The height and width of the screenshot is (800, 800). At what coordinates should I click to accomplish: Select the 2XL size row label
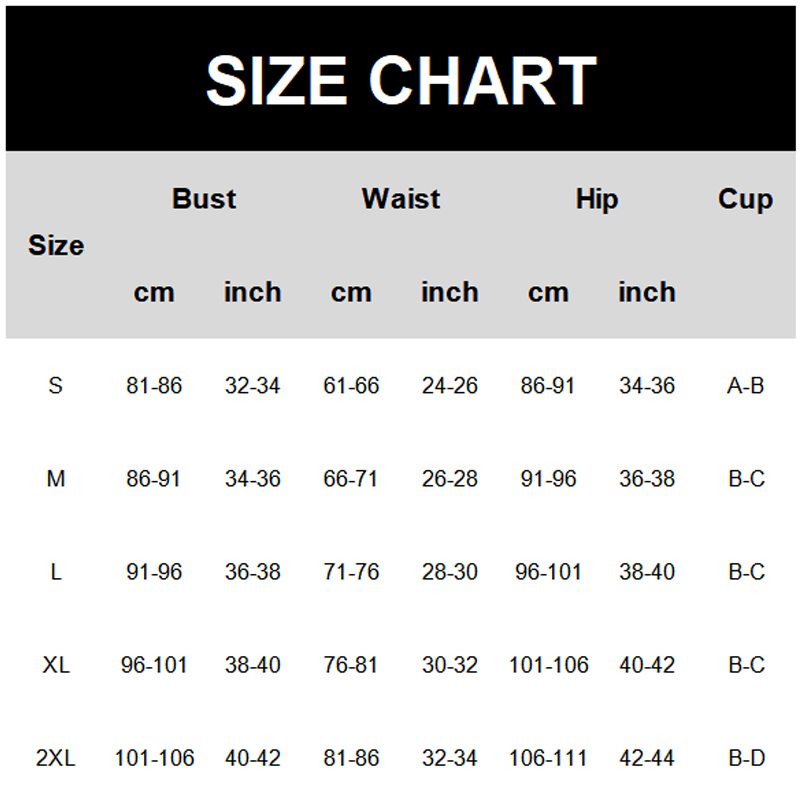pyautogui.click(x=56, y=758)
